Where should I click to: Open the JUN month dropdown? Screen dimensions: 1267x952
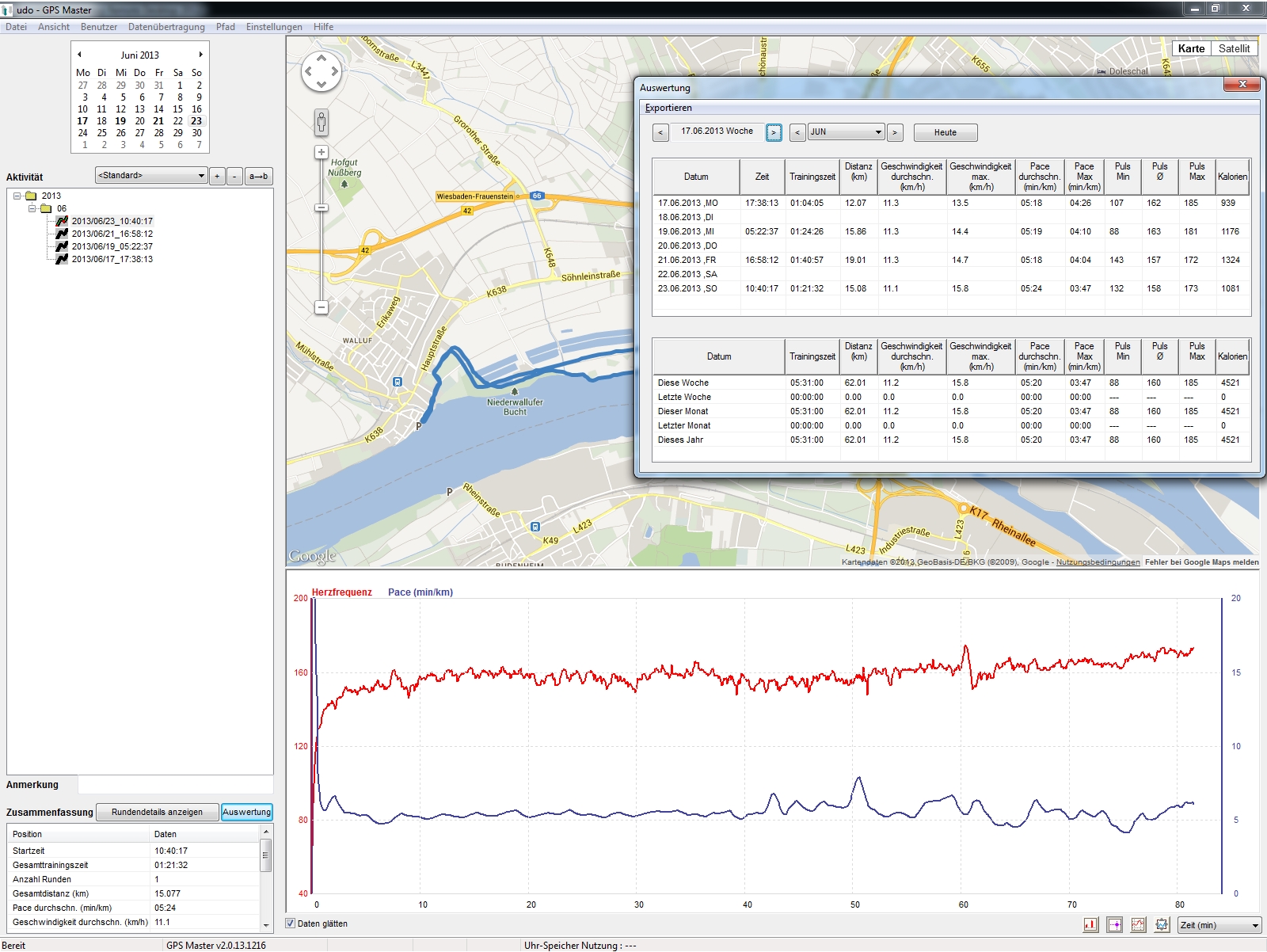pos(846,132)
